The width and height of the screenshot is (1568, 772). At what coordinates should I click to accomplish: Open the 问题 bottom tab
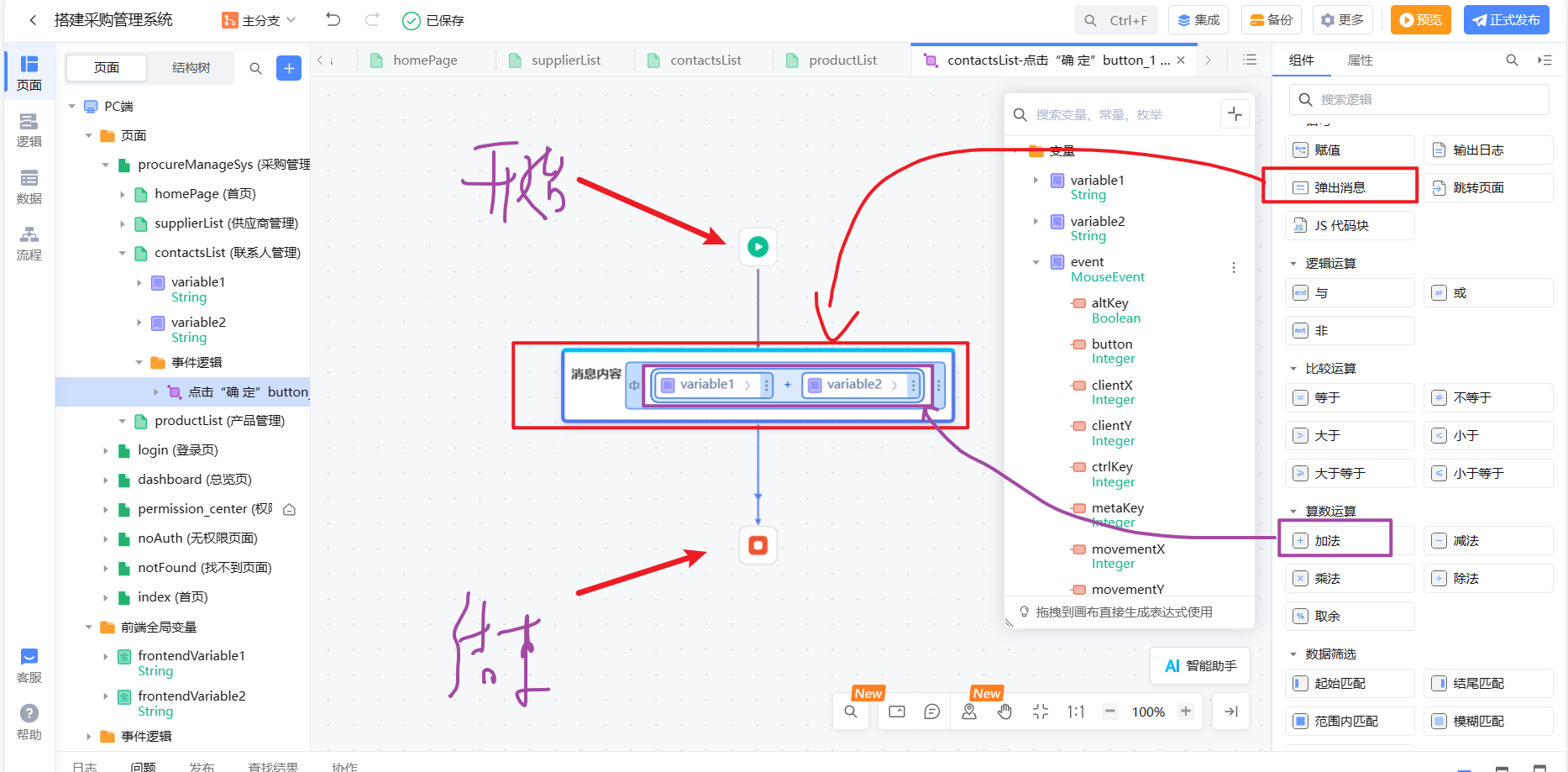pyautogui.click(x=143, y=766)
